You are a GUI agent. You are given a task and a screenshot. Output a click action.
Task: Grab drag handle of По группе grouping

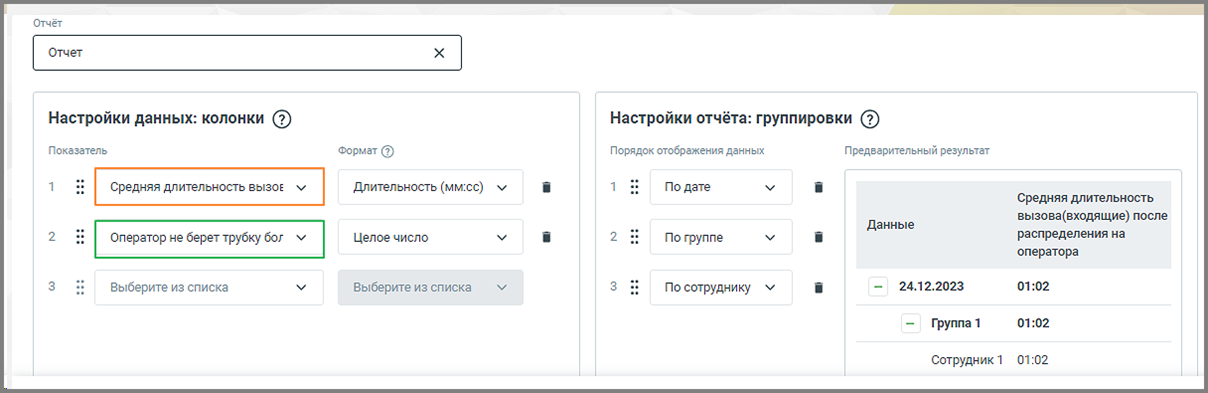click(x=634, y=237)
